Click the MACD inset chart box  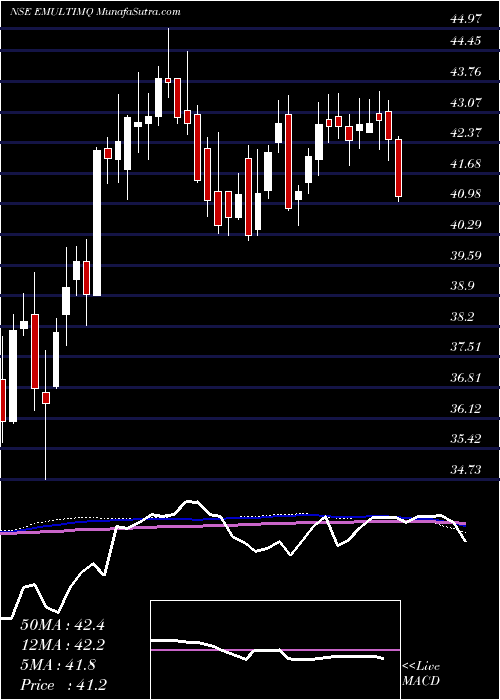click(x=276, y=650)
